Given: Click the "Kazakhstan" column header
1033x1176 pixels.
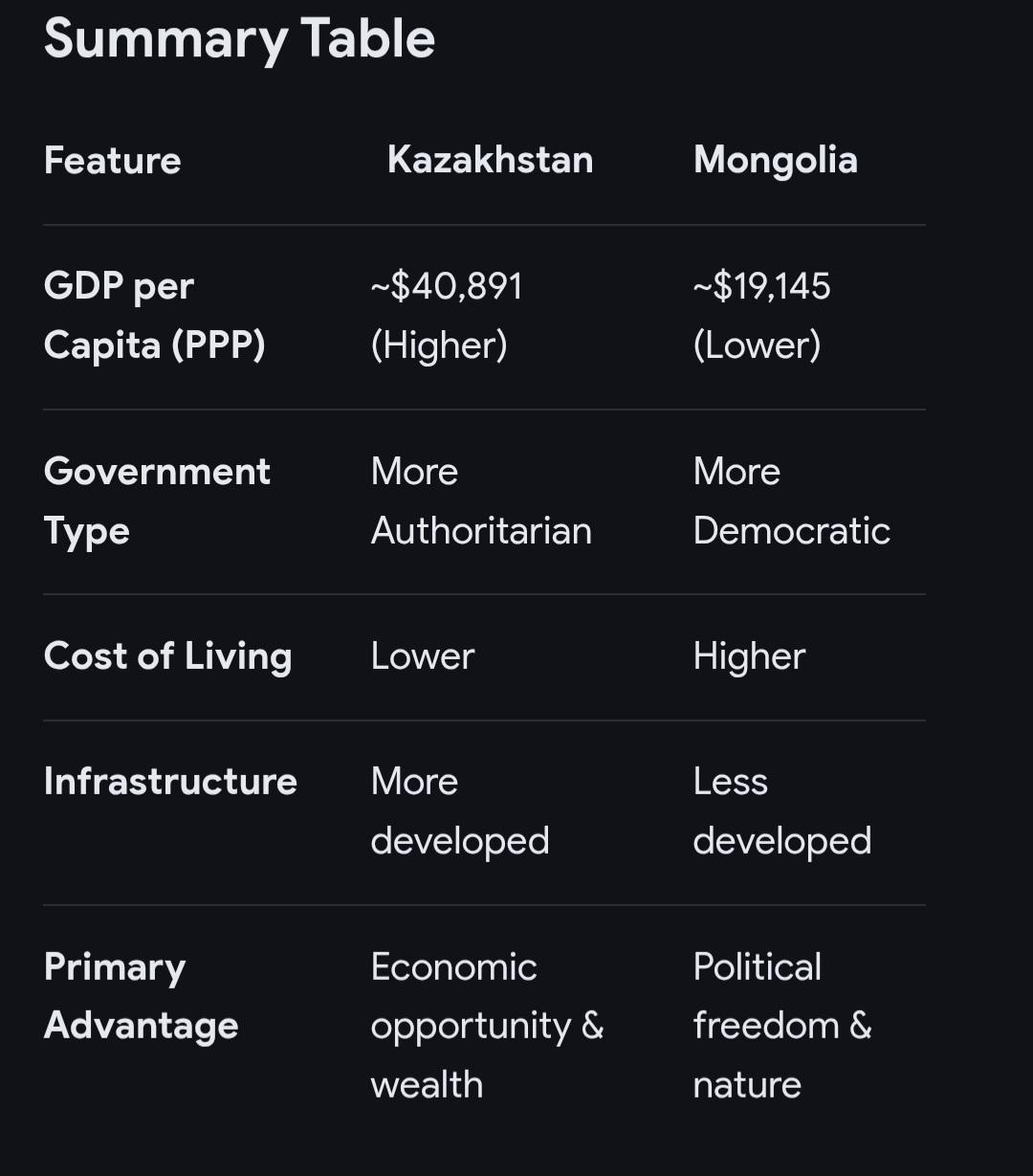Looking at the screenshot, I should click(x=490, y=160).
